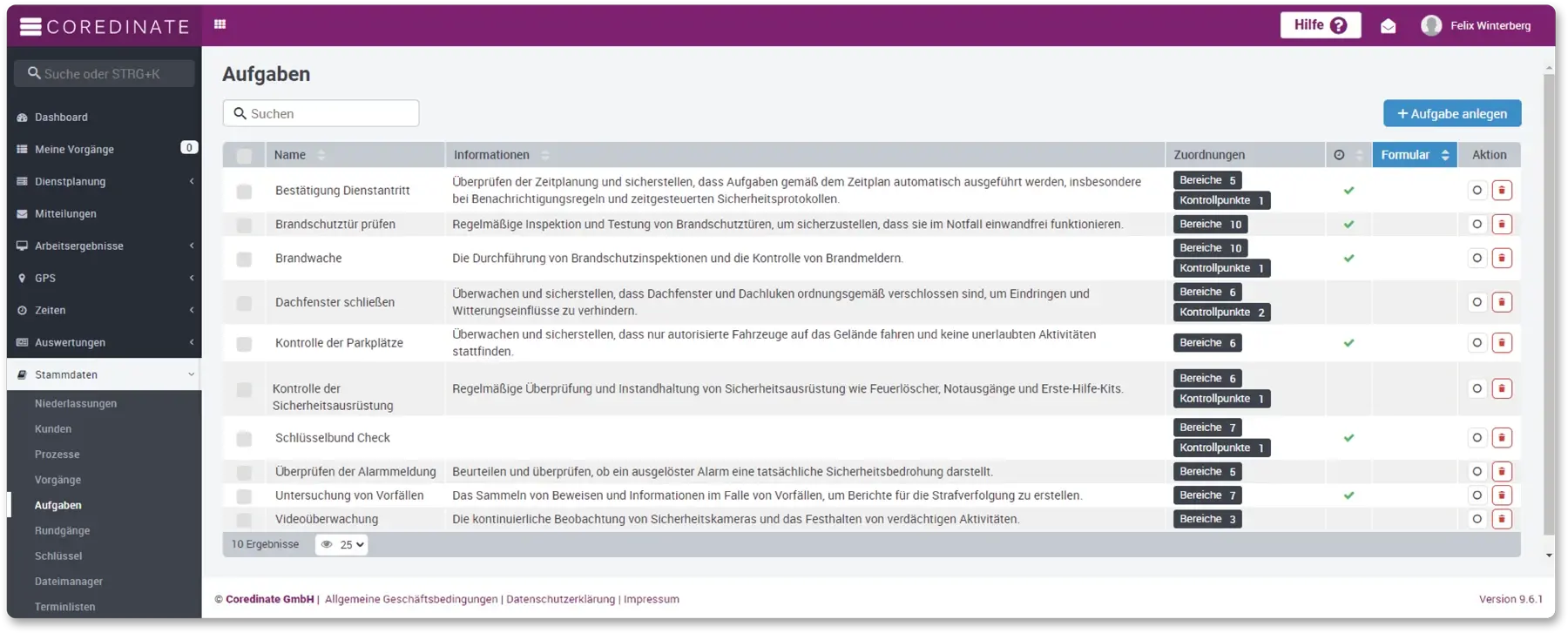Tick the checkbox for Brandschutztür prüfen
Image resolution: width=1568 pixels, height=633 pixels.
coord(244,226)
